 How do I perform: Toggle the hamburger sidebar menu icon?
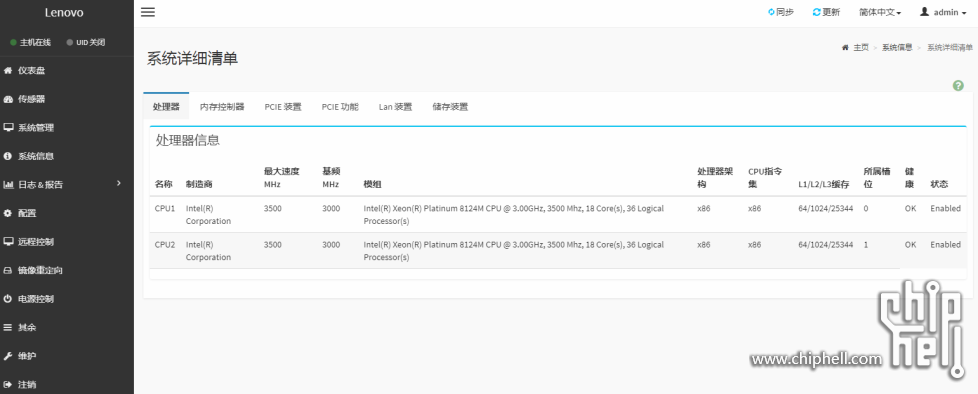point(148,12)
